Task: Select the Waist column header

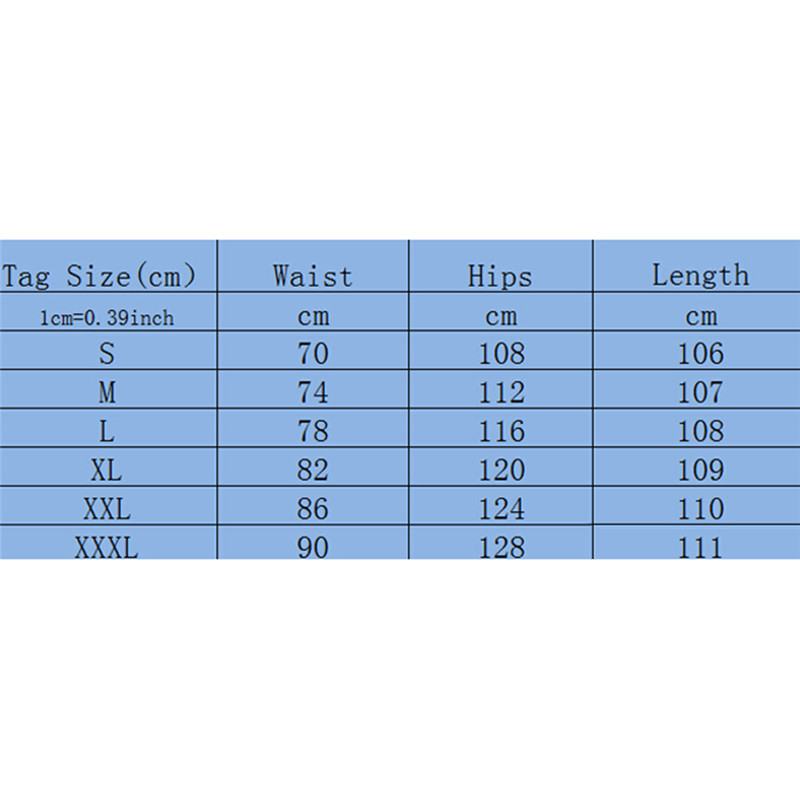Action: (x=313, y=276)
